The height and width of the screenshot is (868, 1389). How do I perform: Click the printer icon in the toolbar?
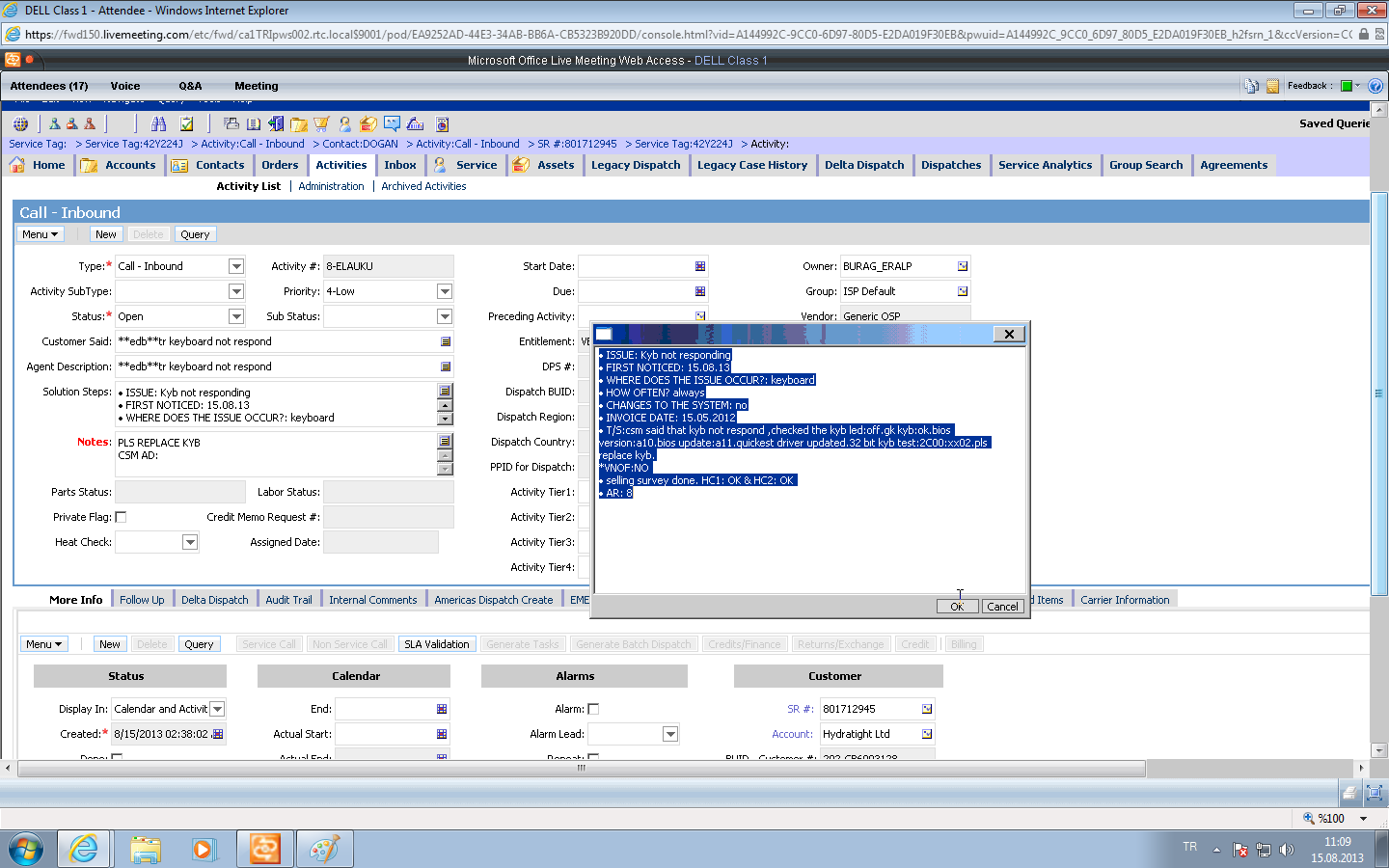point(231,123)
